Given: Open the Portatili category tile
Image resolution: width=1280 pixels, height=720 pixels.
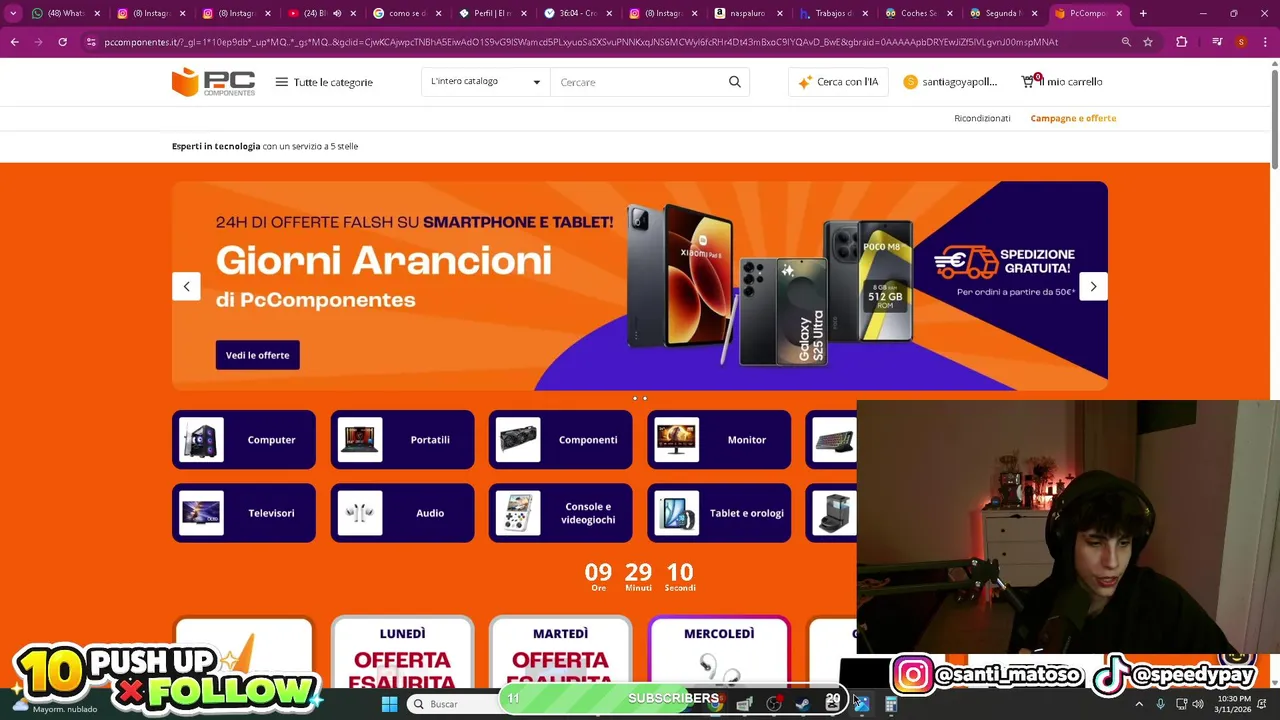Looking at the screenshot, I should coord(402,440).
